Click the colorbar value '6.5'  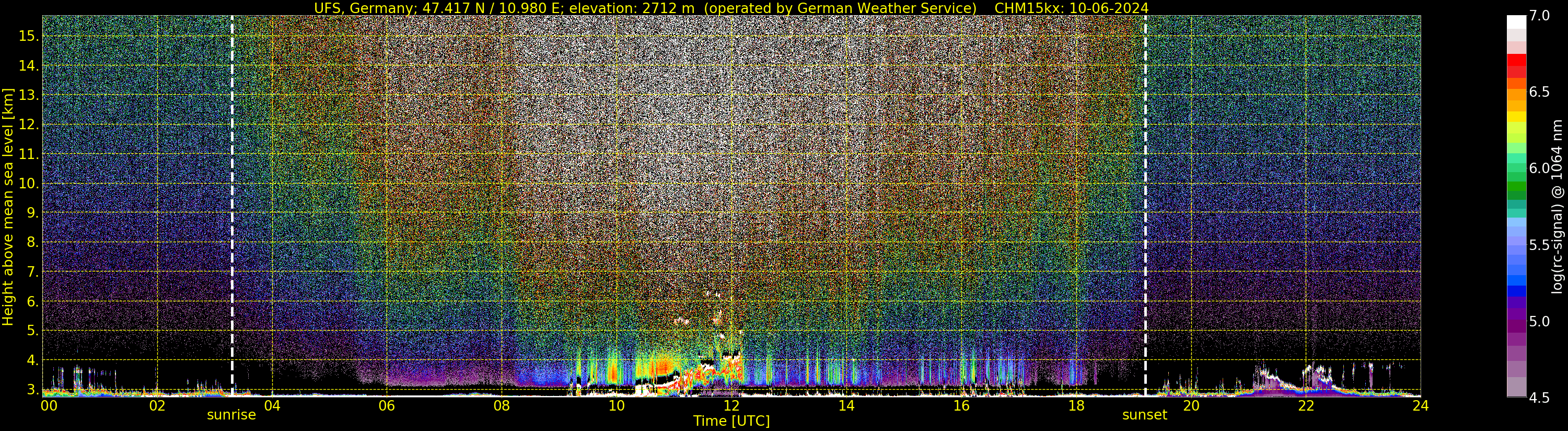pos(1539,92)
